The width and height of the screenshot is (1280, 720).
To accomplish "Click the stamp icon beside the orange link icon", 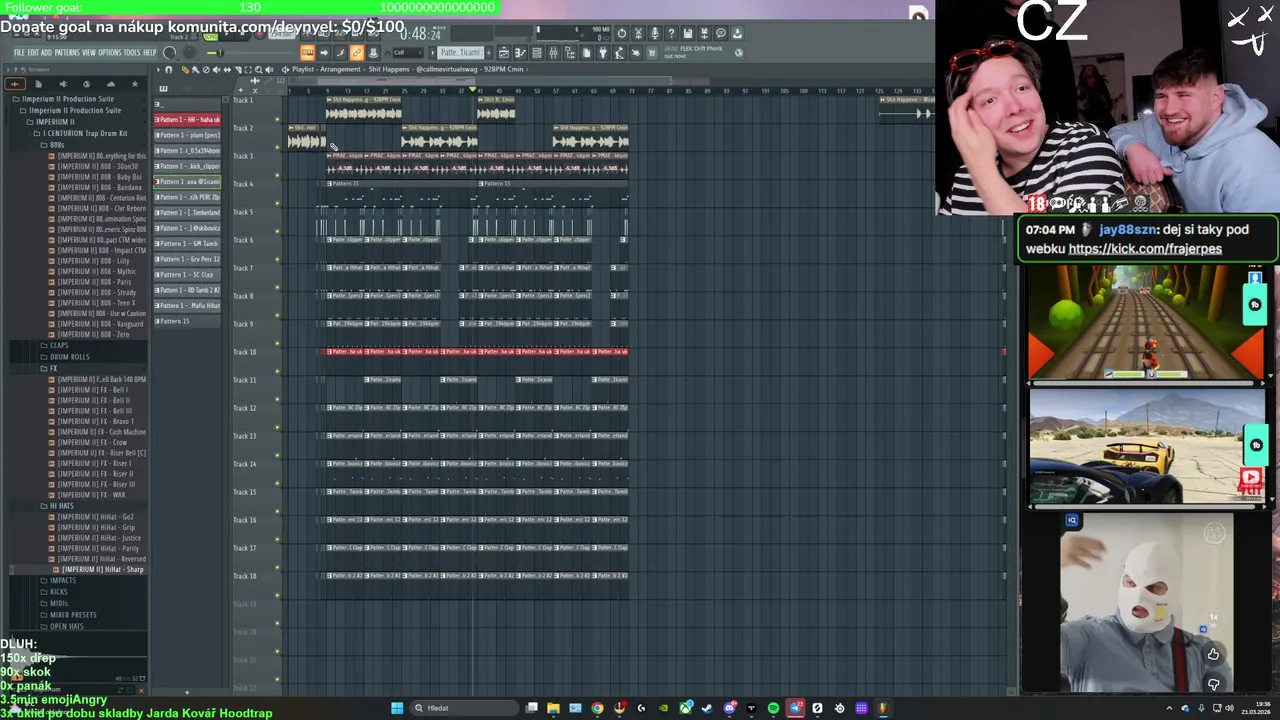I will coord(373,53).
